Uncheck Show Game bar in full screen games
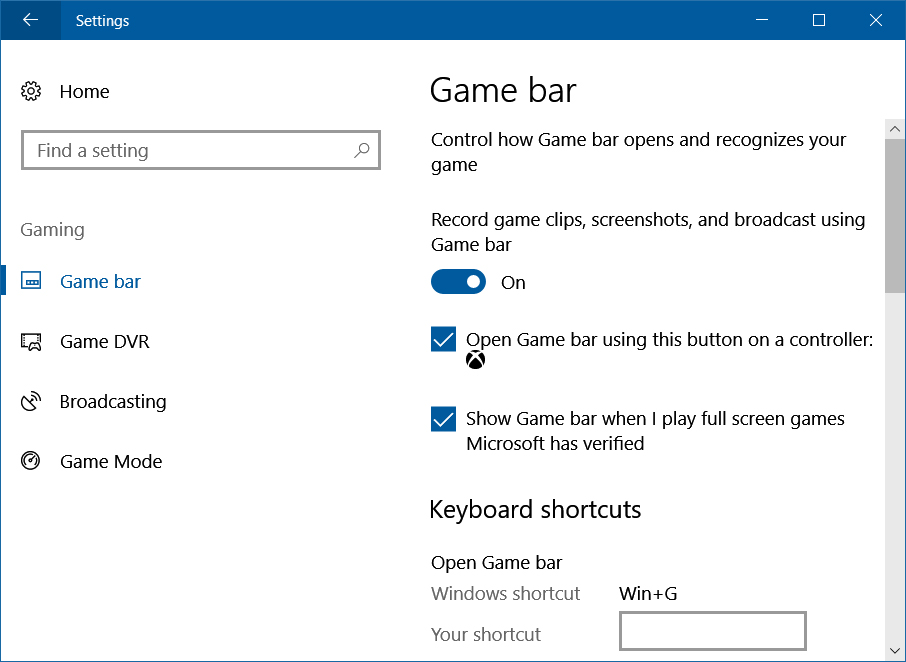The height and width of the screenshot is (662, 906). [443, 419]
